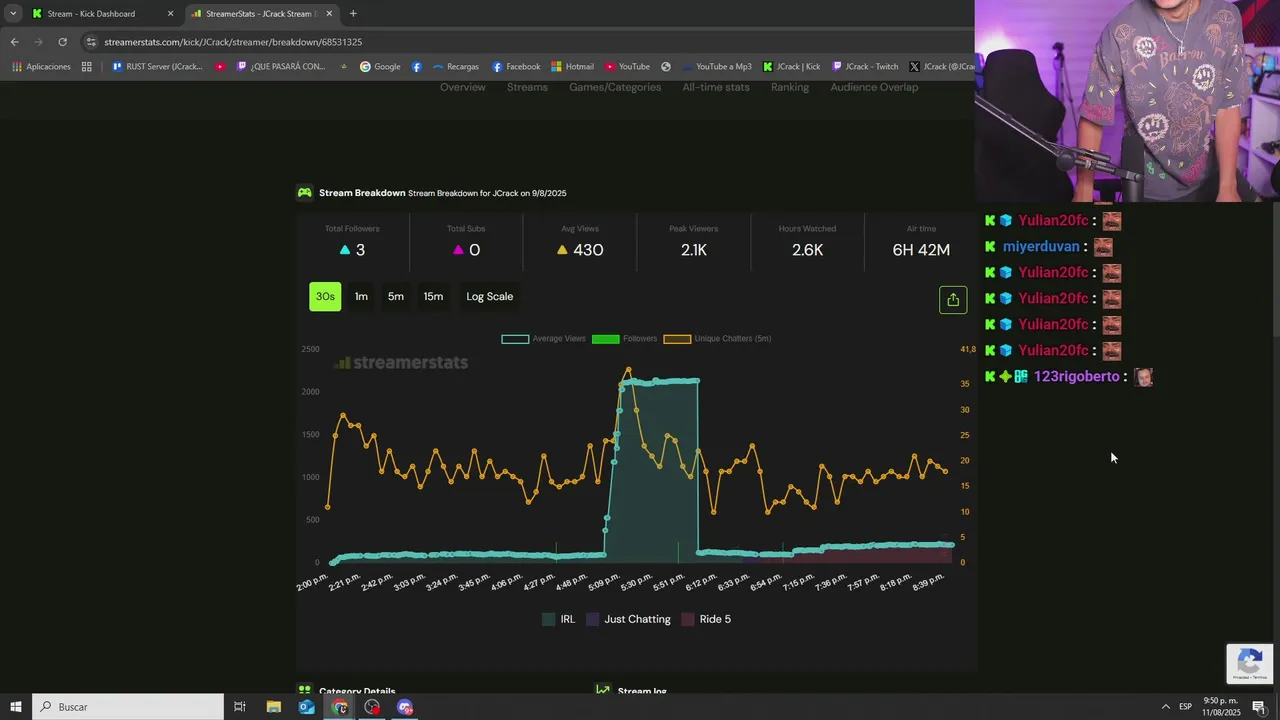Select the 30s chart interval
The image size is (1280, 720).
tap(325, 296)
